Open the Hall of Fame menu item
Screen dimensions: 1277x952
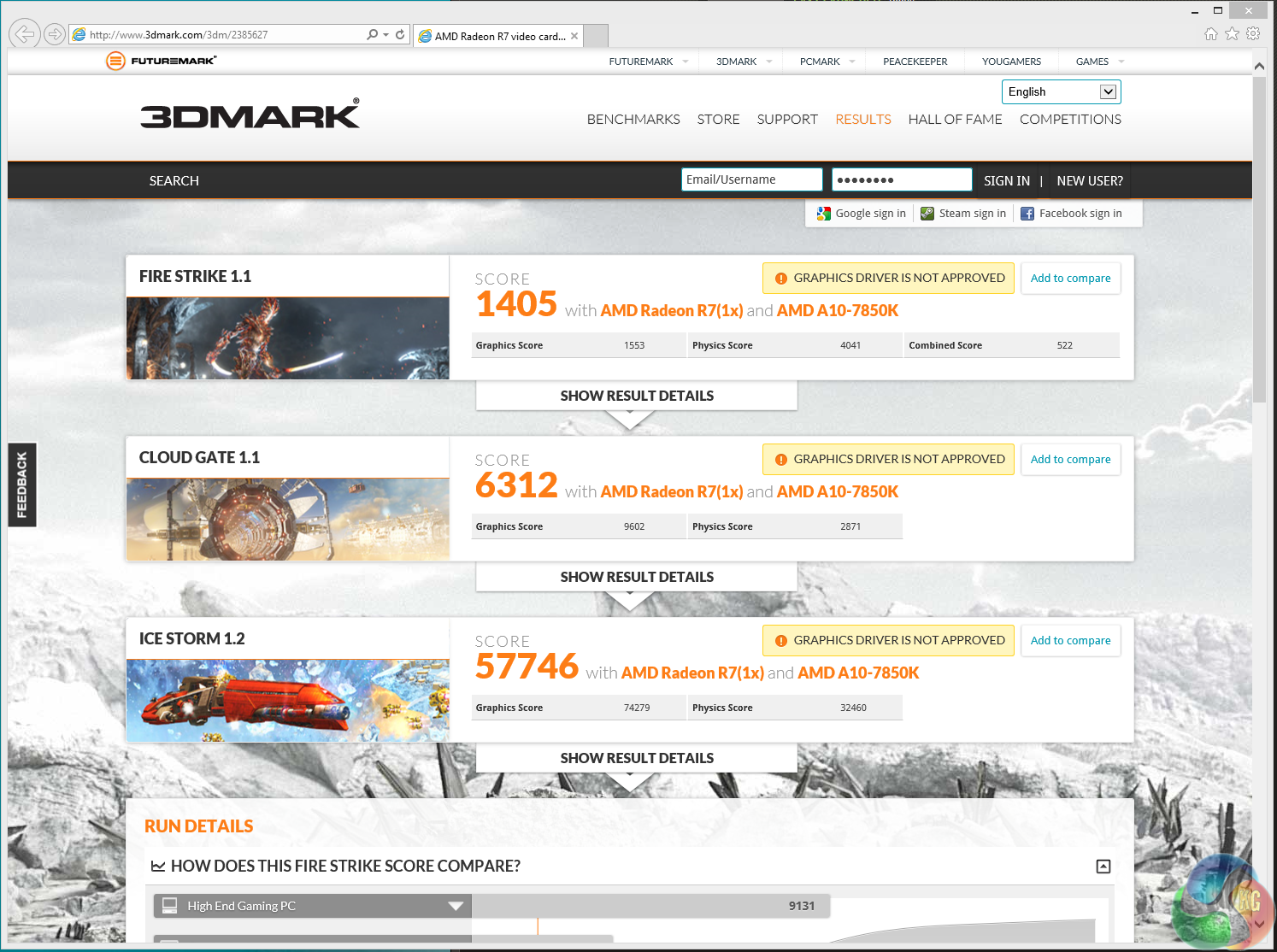[955, 120]
